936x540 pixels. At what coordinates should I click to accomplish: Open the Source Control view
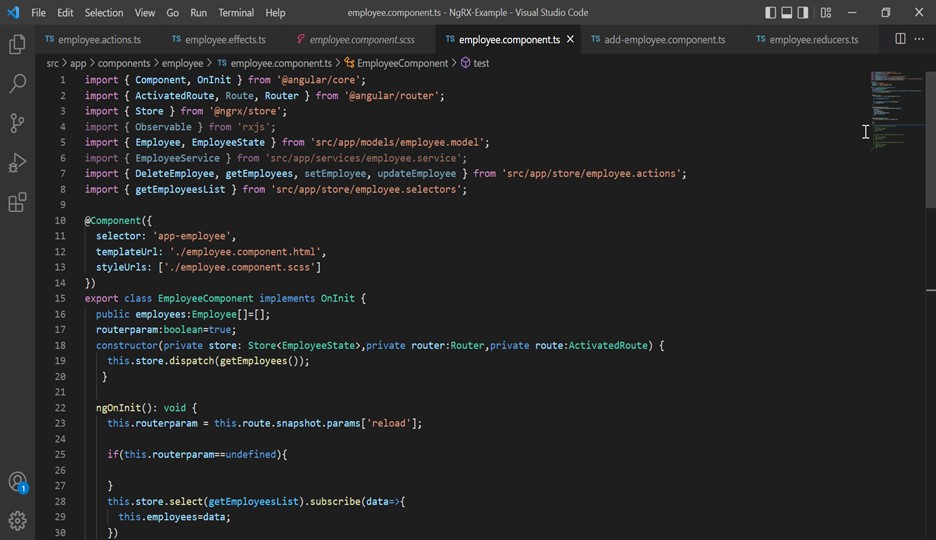[x=17, y=123]
